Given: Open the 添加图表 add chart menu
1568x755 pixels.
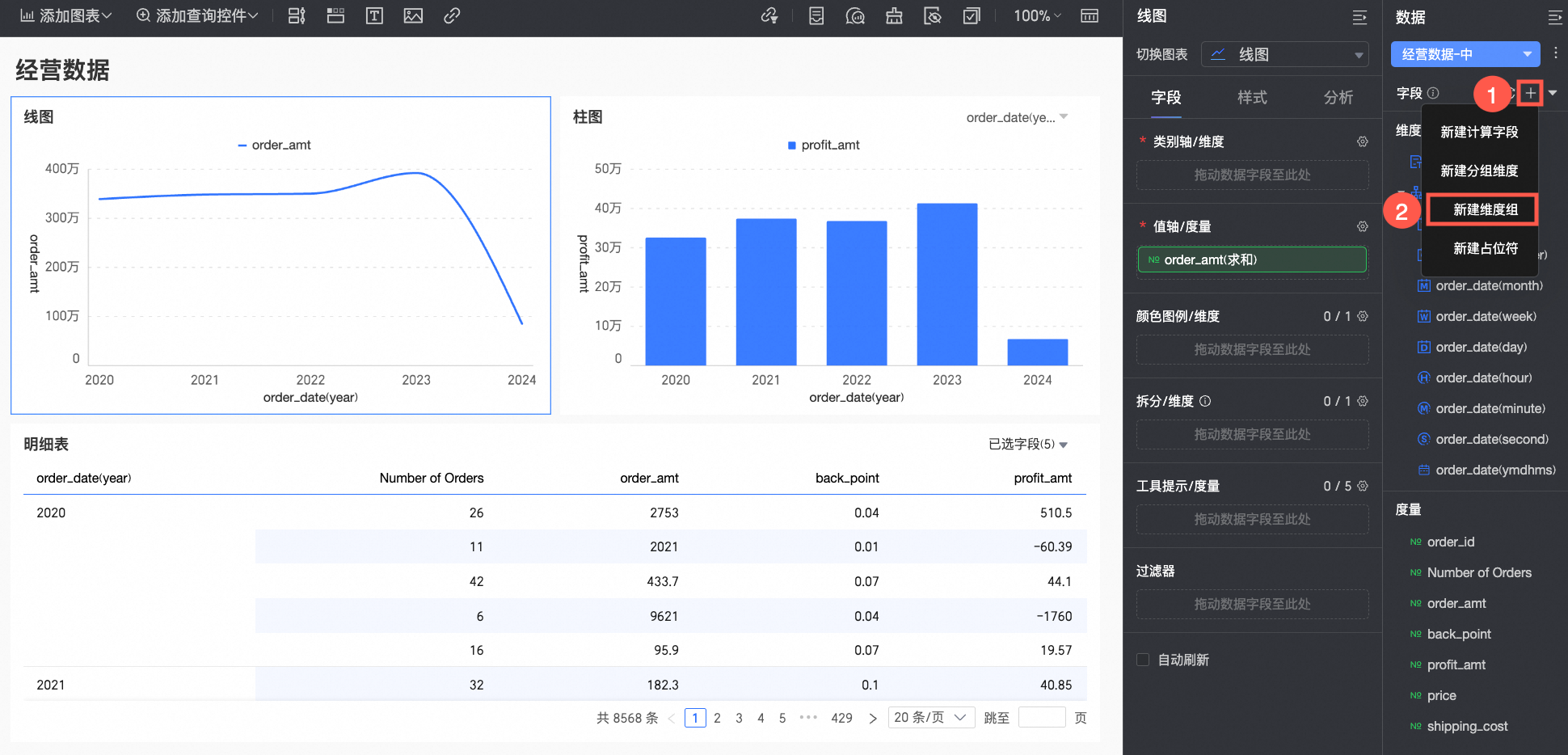Looking at the screenshot, I should (x=66, y=15).
